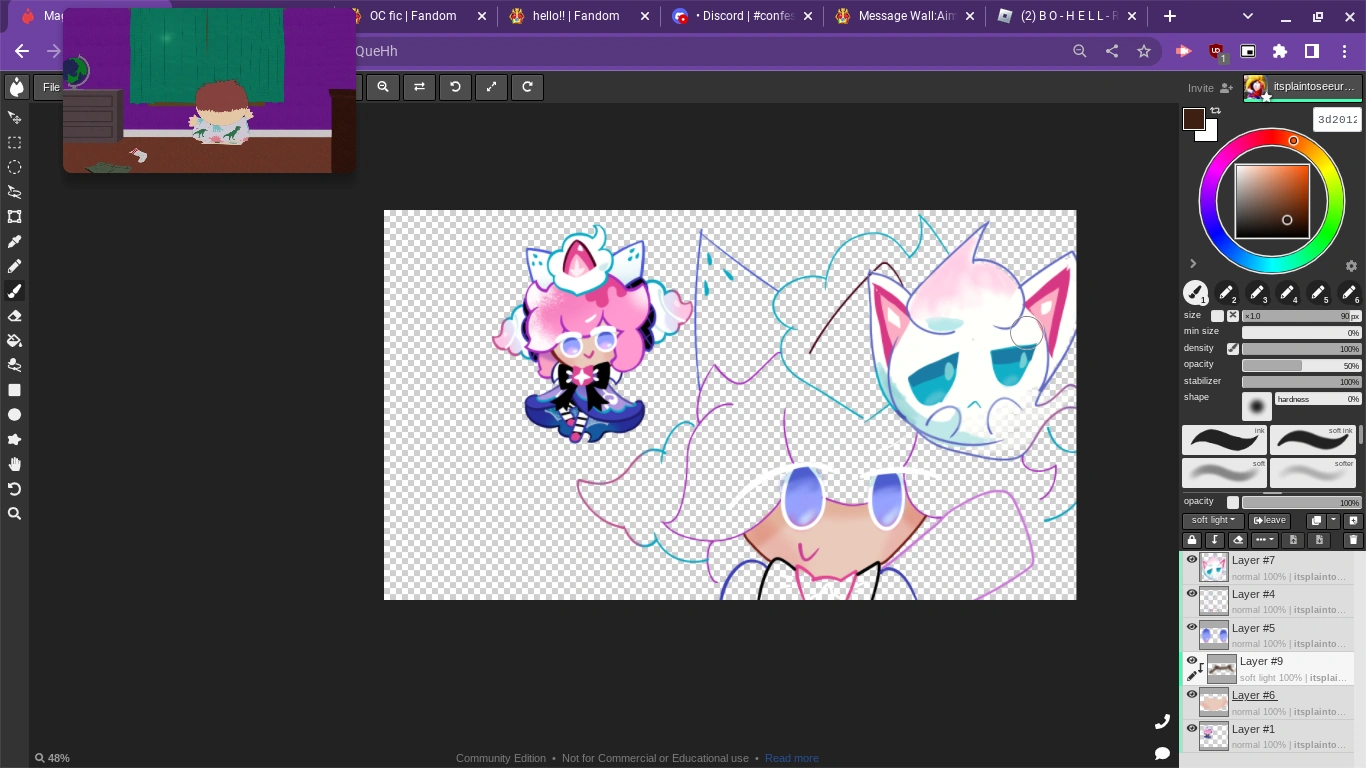Select the Eyedropper tool
1366x768 pixels.
(15, 242)
